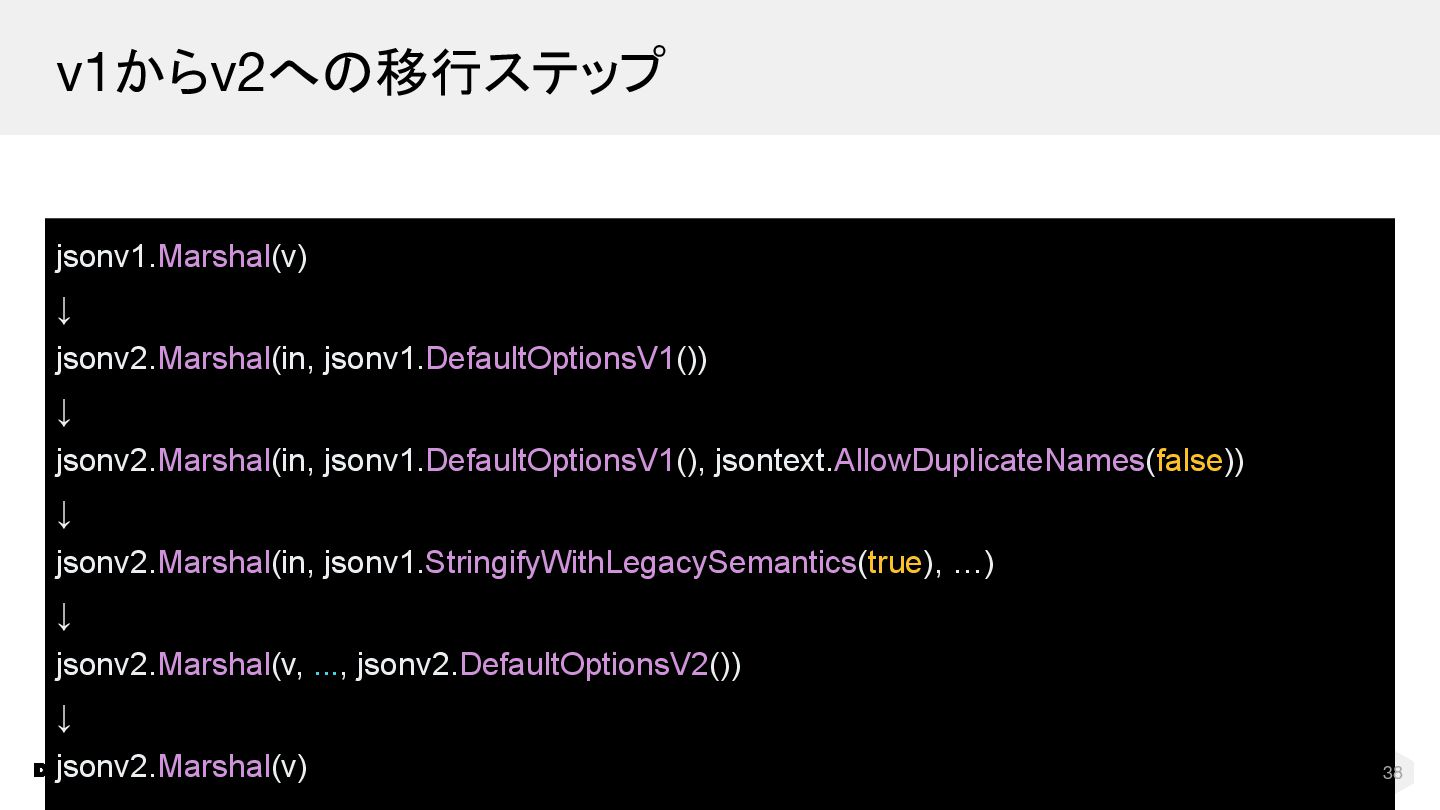1440x810 pixels.
Task: Click the yellow 'false' keyword
Action: [x=1189, y=460]
